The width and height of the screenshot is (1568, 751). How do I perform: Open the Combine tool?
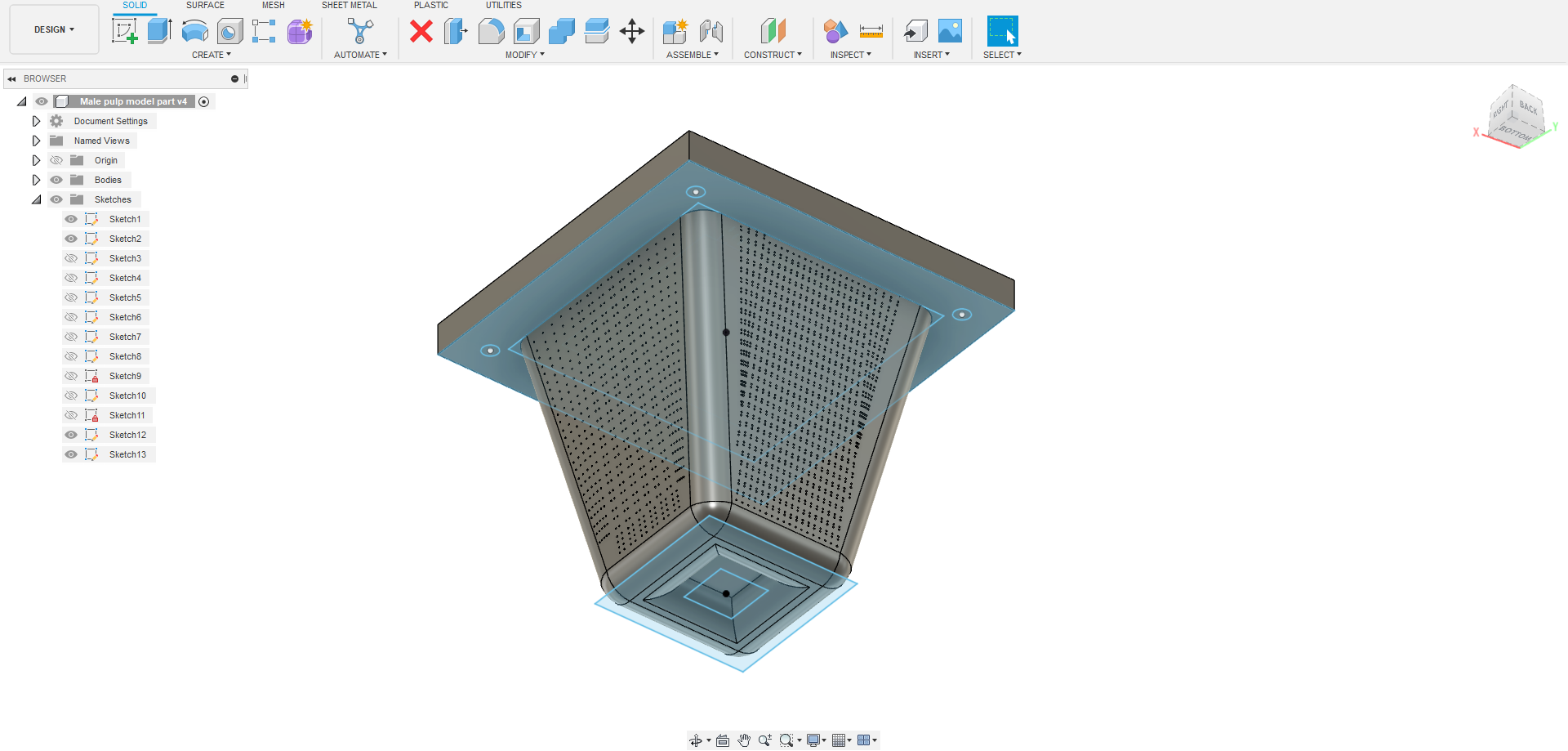(562, 31)
